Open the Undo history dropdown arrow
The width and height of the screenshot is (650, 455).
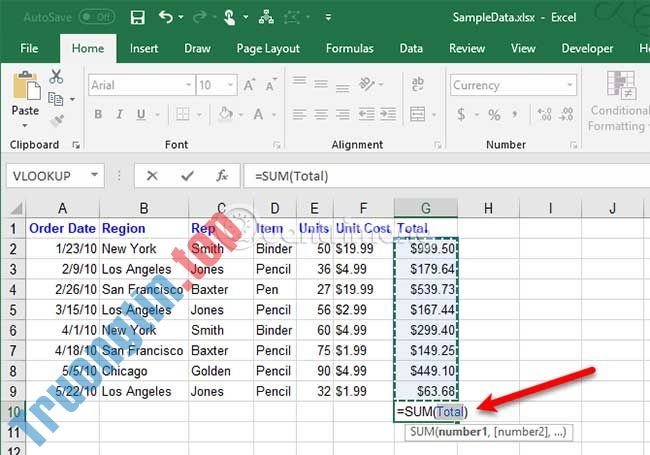(x=181, y=17)
